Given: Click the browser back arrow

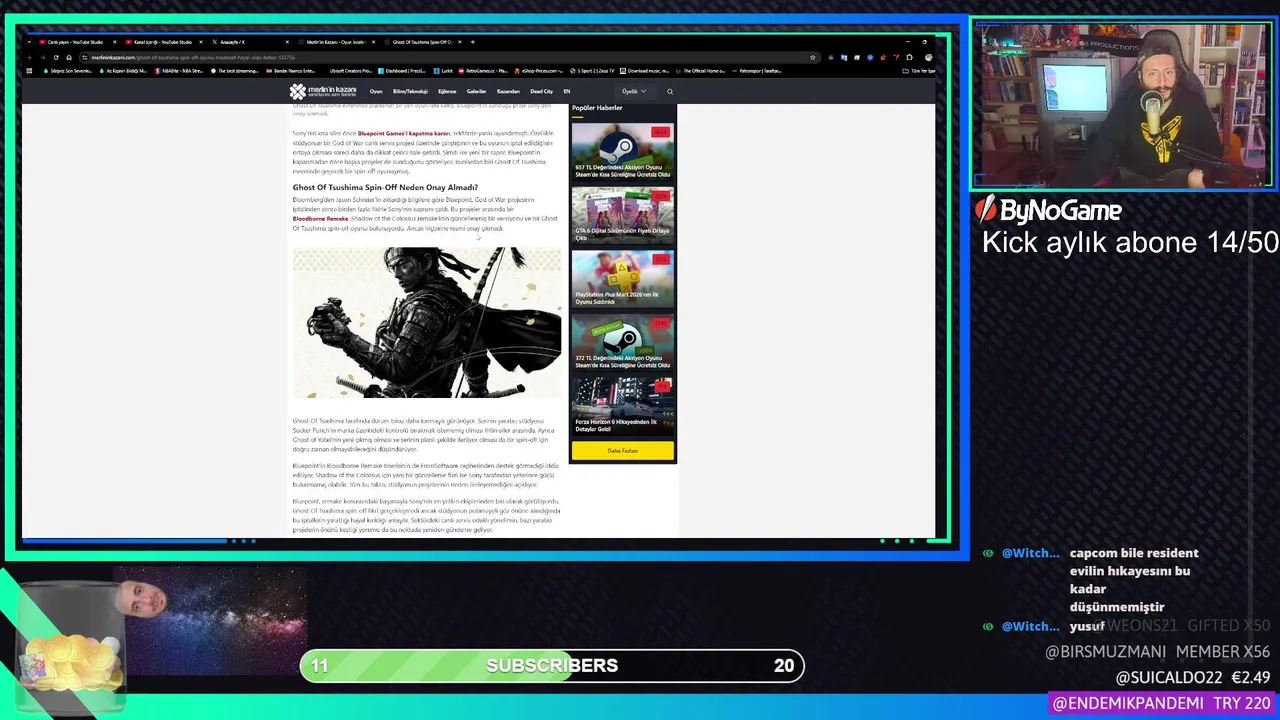Looking at the screenshot, I should click(30, 57).
